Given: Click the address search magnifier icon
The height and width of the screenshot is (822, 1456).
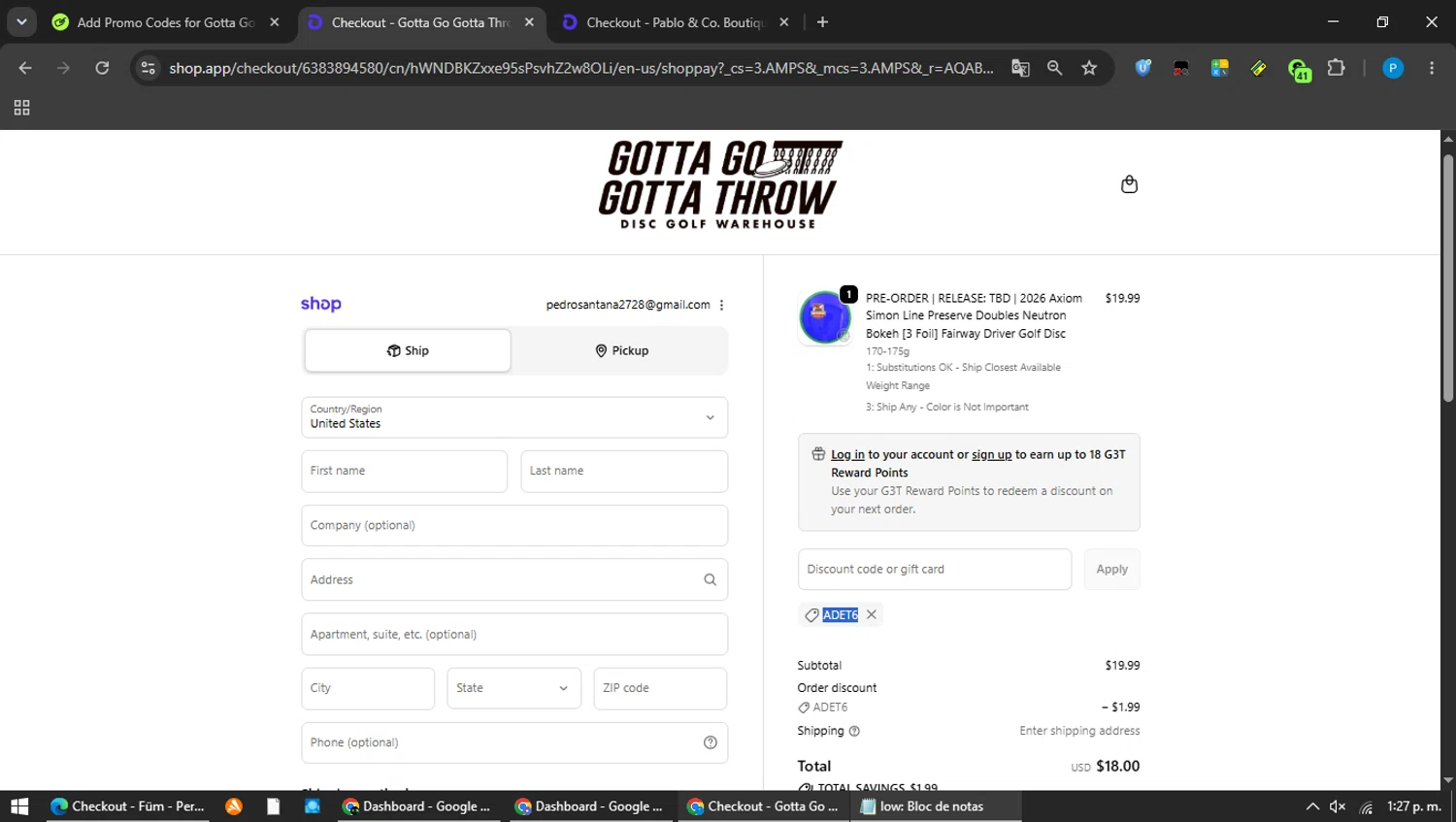Looking at the screenshot, I should (710, 579).
